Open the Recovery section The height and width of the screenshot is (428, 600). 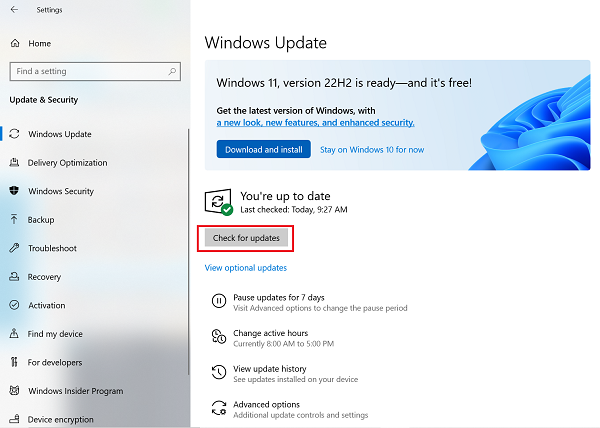(44, 277)
